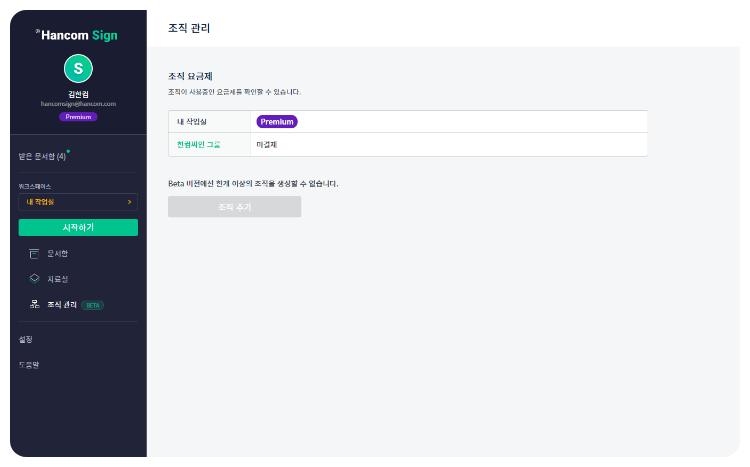Open 받은 문서함 (4) inbox
The height and width of the screenshot is (467, 750).
click(42, 156)
